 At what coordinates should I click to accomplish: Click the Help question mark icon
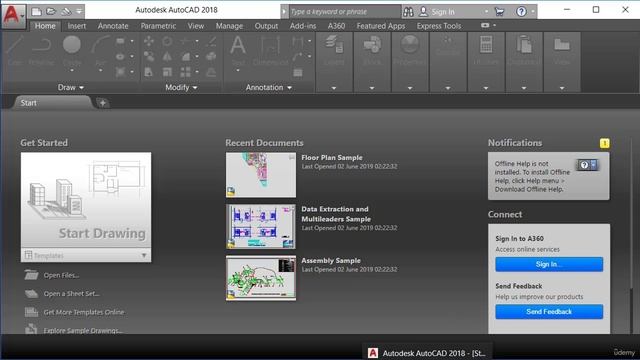coord(521,12)
